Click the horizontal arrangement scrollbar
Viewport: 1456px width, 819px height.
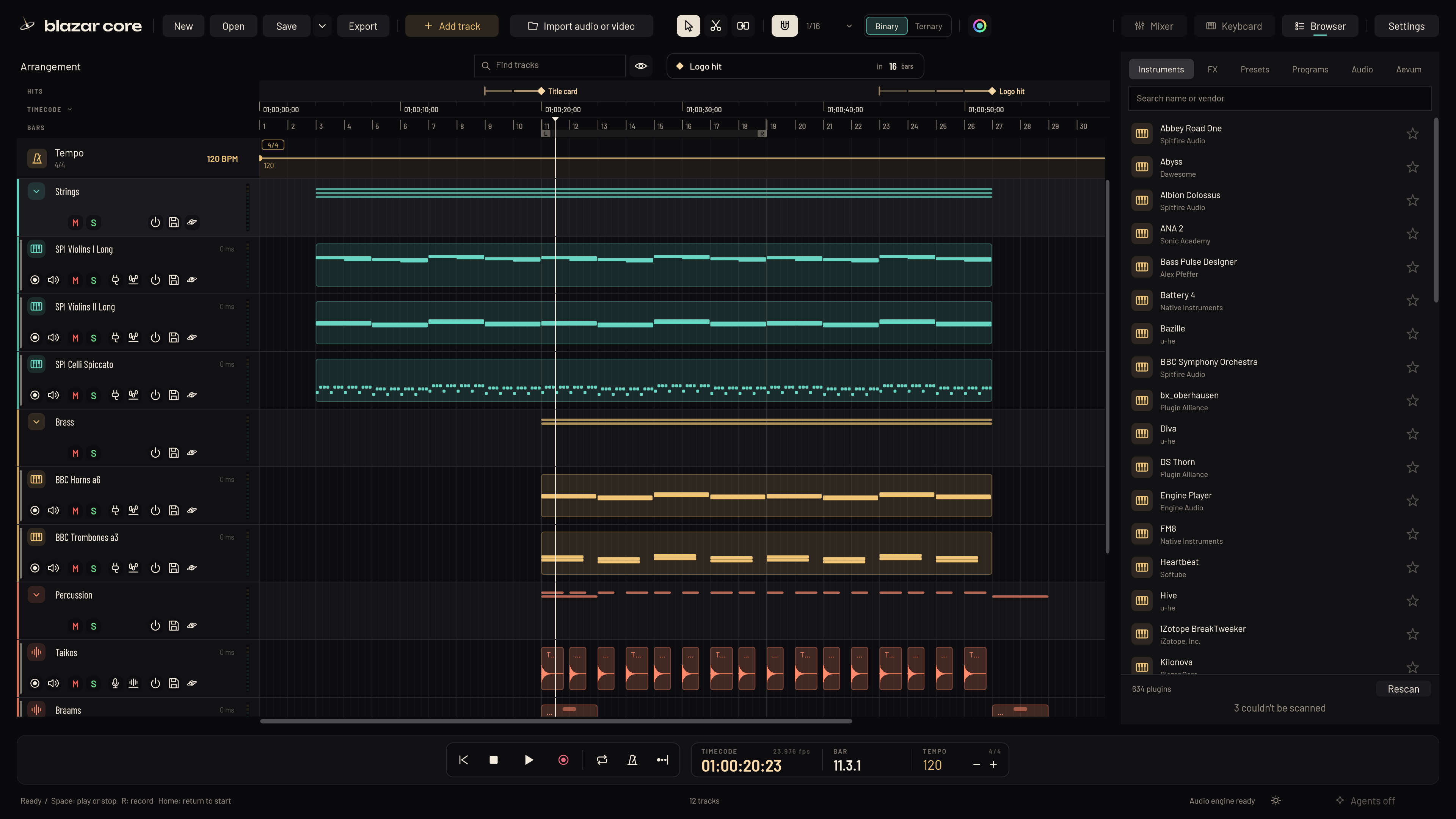pos(555,721)
